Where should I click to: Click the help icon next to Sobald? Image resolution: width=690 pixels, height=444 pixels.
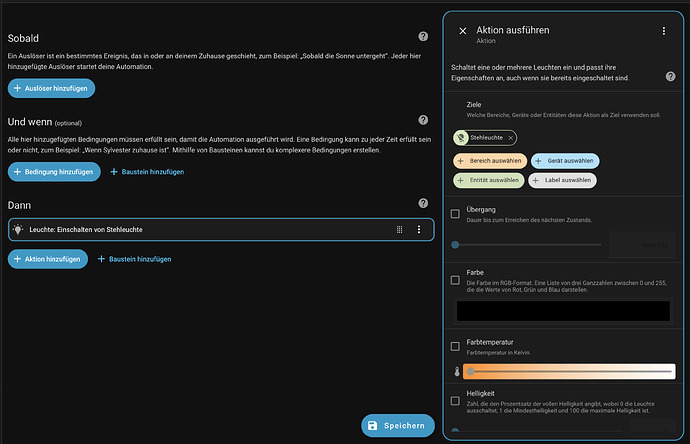point(423,39)
